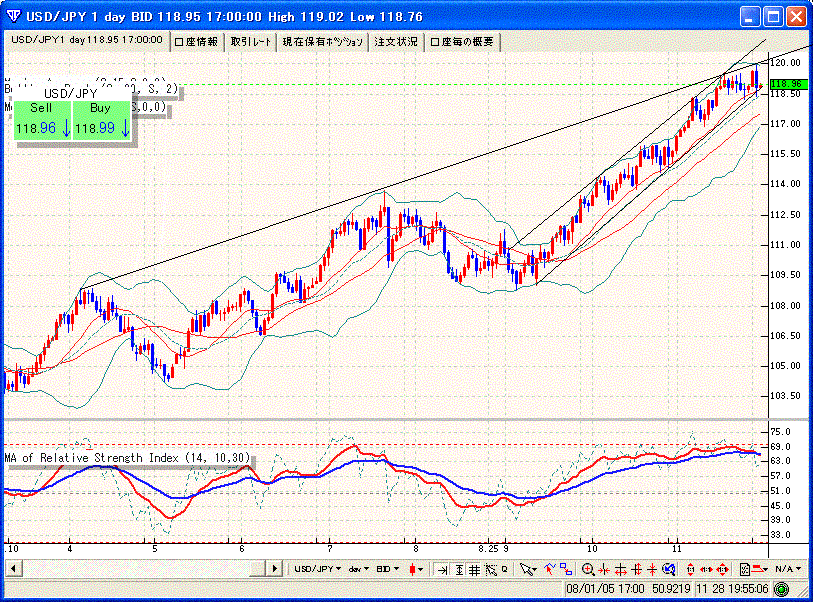Select the trend line drawing tool

(548, 568)
